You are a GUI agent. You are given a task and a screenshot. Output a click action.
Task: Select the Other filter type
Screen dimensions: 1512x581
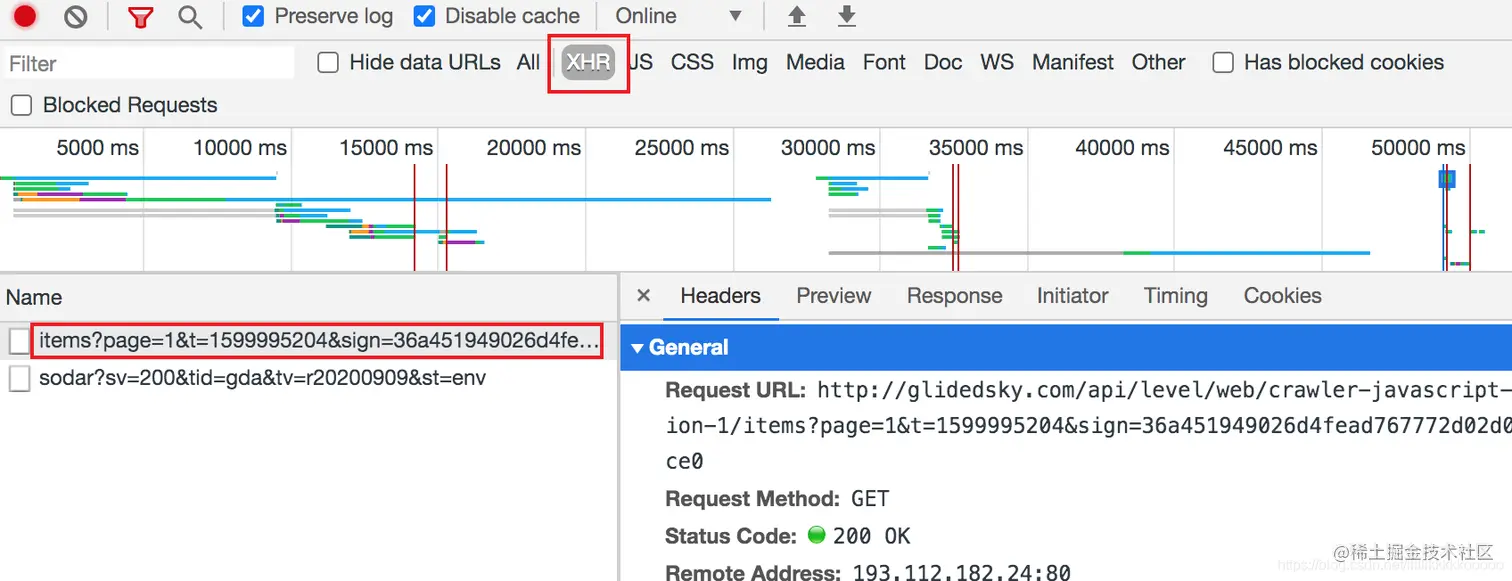pos(1158,62)
